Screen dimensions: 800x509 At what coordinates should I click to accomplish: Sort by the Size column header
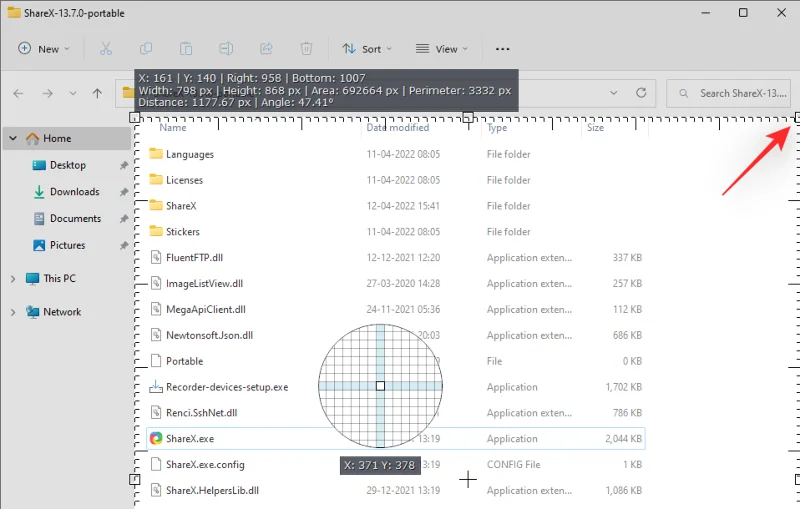(x=595, y=128)
